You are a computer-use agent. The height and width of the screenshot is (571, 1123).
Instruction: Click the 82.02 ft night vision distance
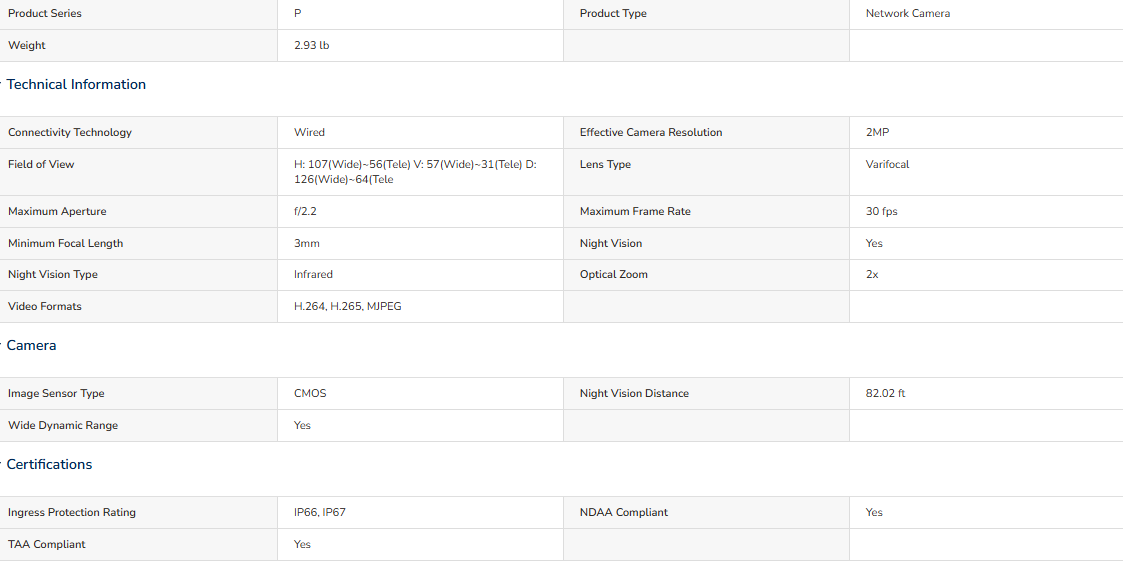pyautogui.click(x=885, y=393)
